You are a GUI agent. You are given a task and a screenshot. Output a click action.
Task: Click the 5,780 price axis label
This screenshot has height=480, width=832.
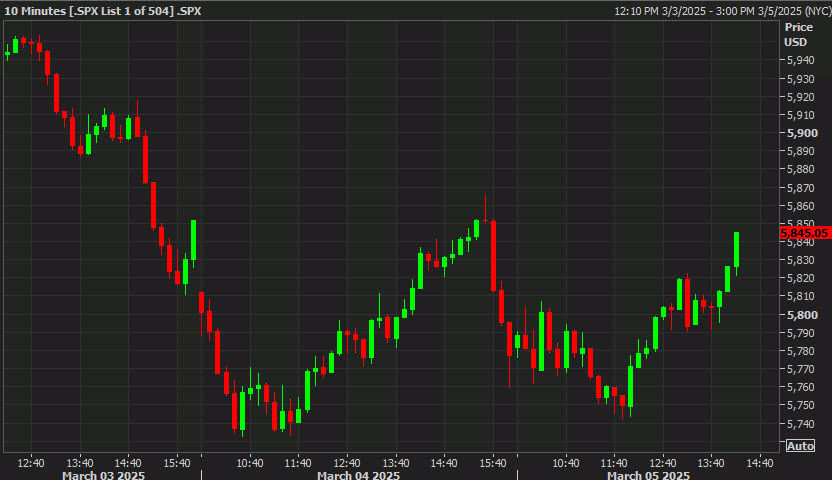801,351
